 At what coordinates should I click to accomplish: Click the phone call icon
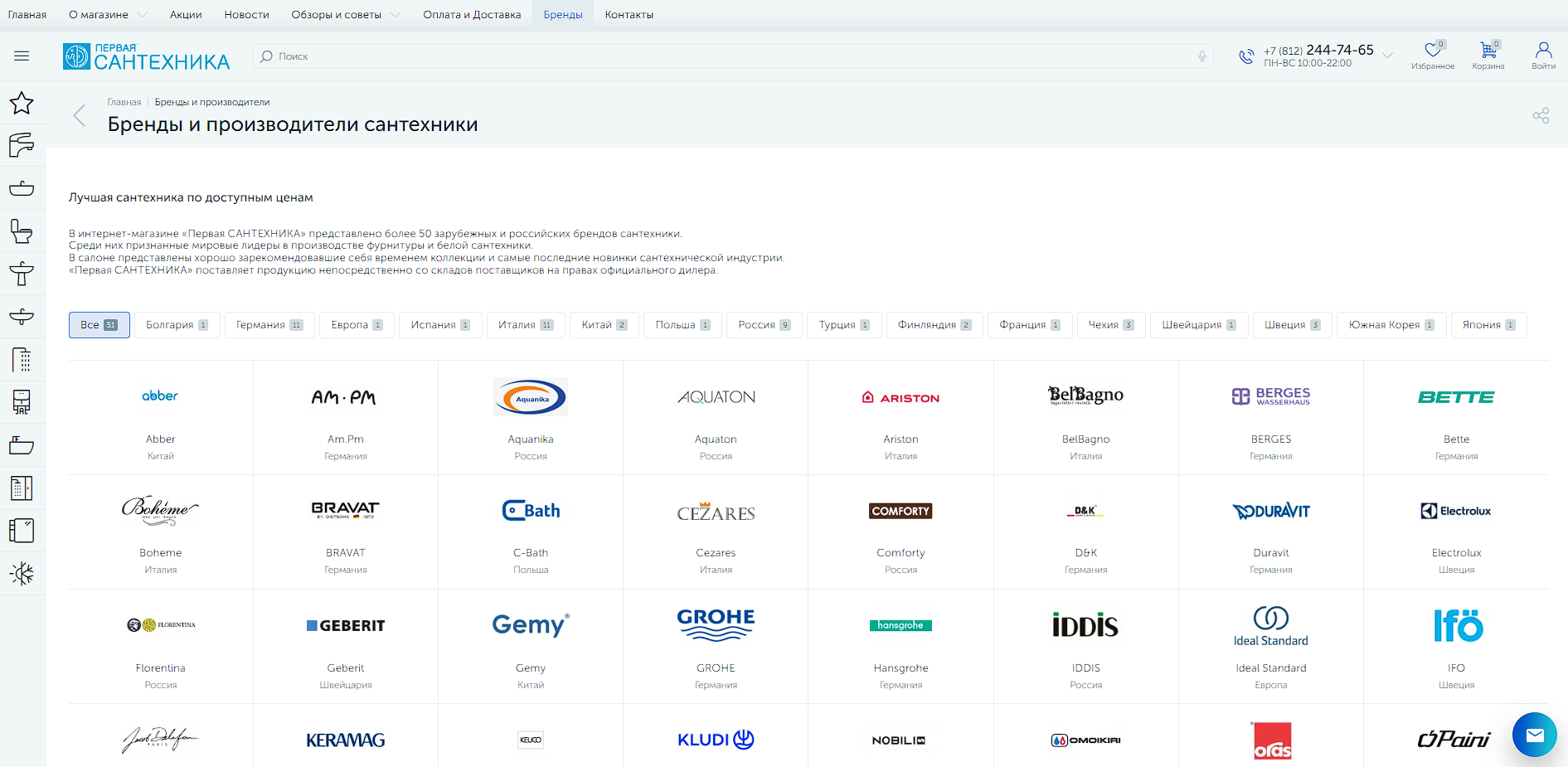click(x=1245, y=56)
